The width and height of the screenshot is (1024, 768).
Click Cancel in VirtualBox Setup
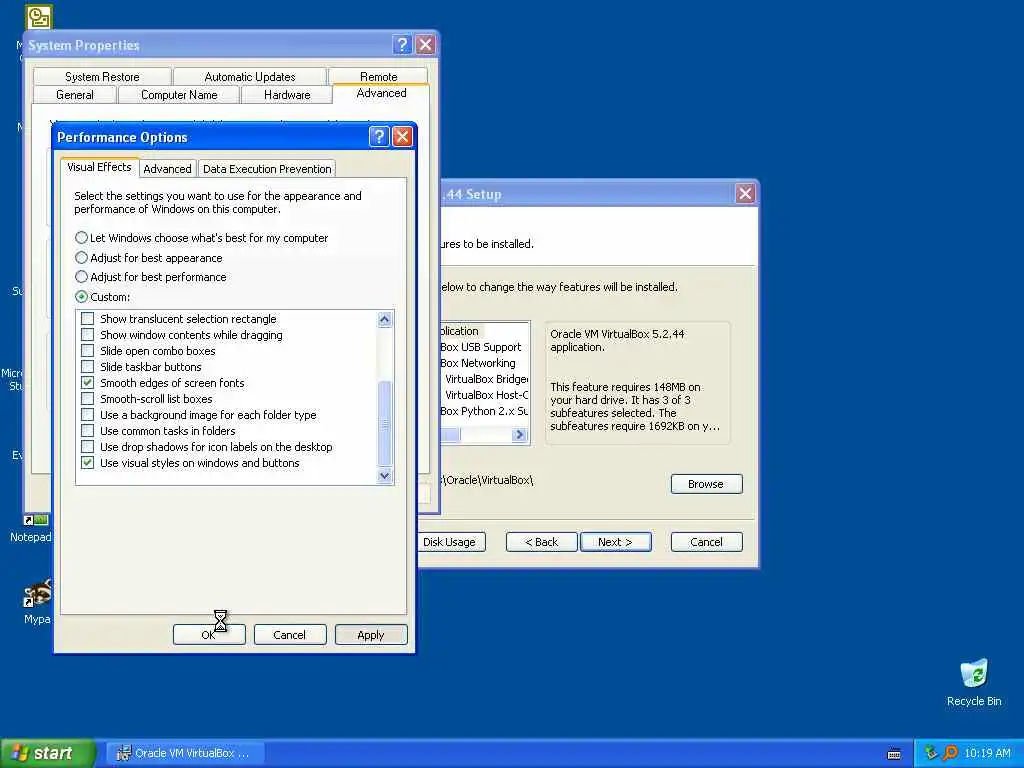(x=707, y=541)
